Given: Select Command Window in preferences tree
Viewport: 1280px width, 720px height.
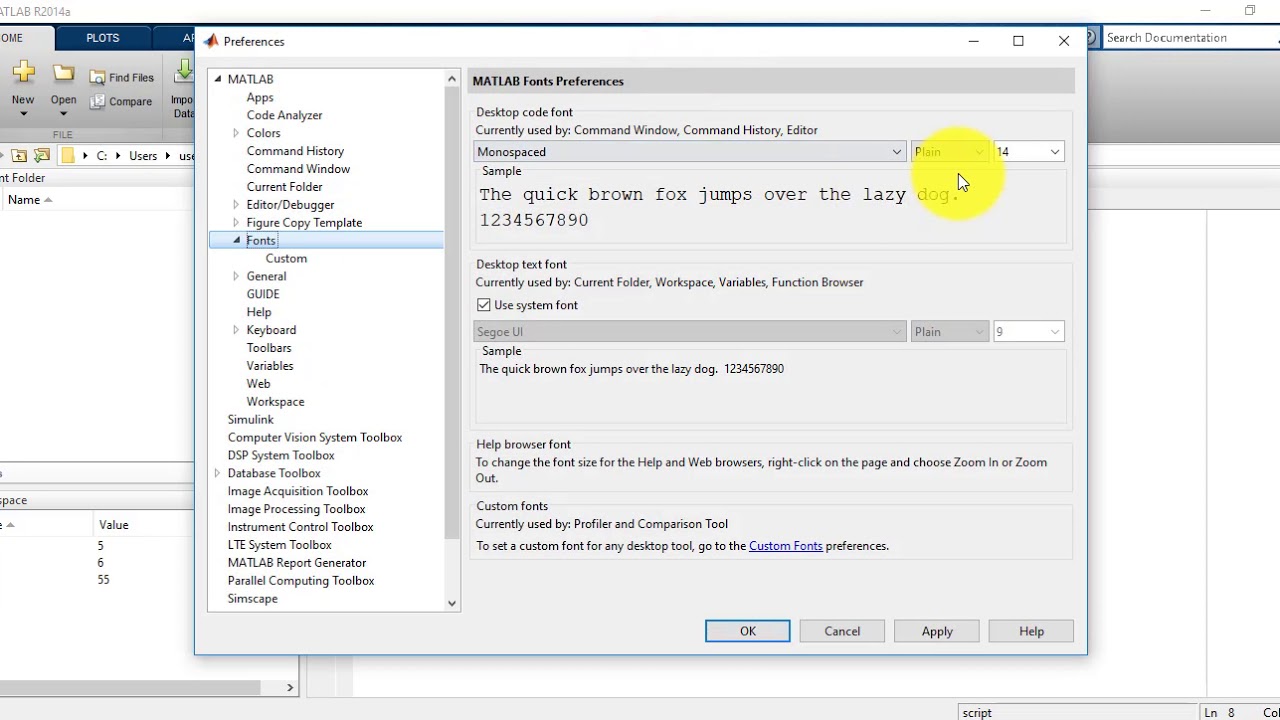Looking at the screenshot, I should click(x=298, y=169).
